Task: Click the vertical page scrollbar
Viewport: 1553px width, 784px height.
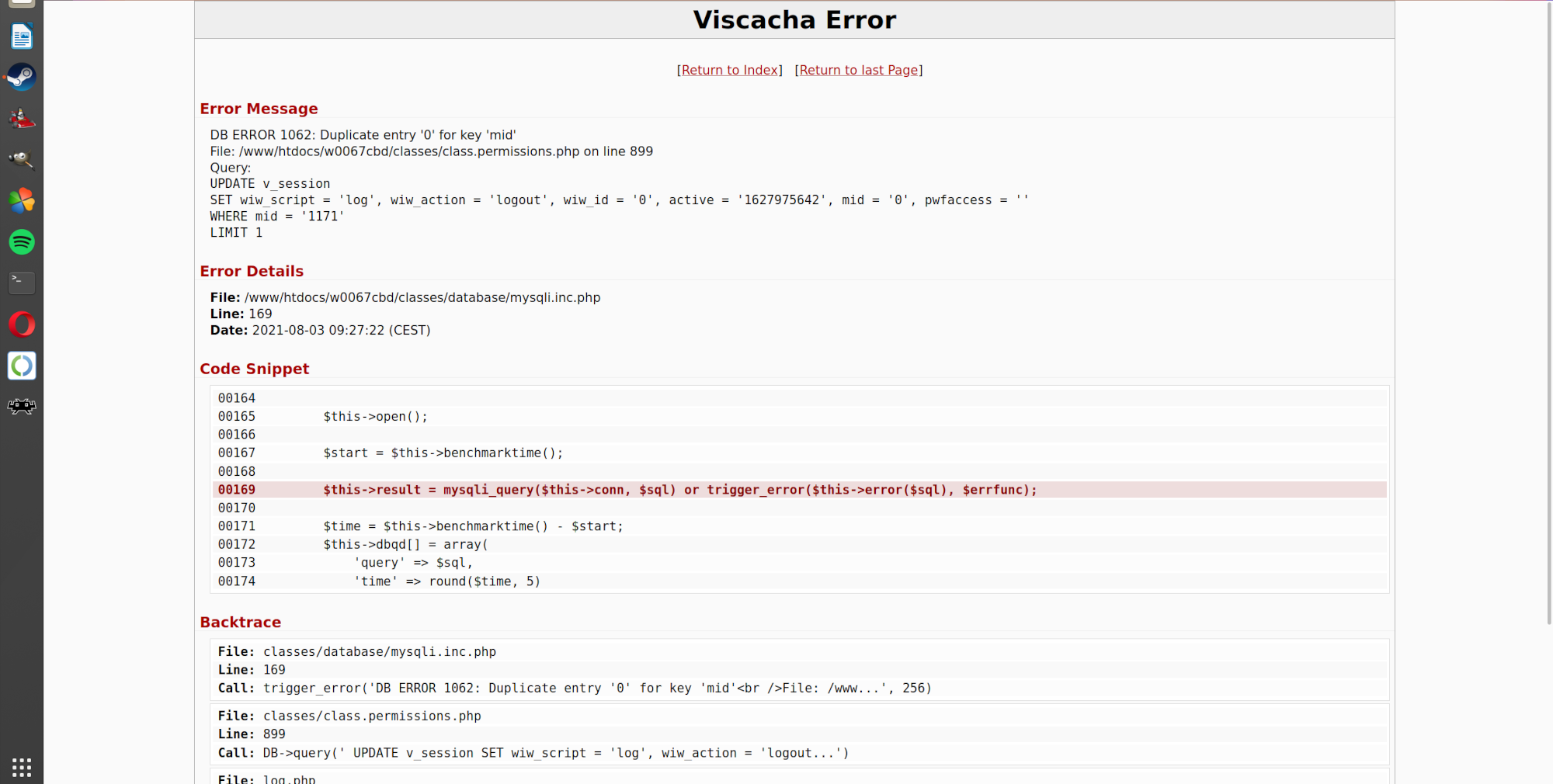Action: tap(1548, 310)
